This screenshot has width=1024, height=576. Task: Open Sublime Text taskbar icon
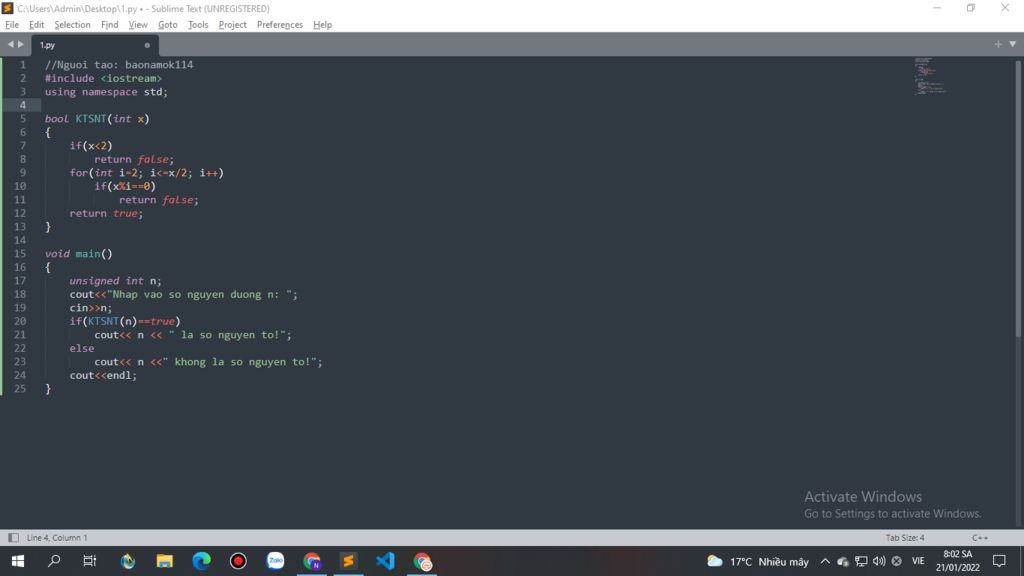click(x=349, y=561)
